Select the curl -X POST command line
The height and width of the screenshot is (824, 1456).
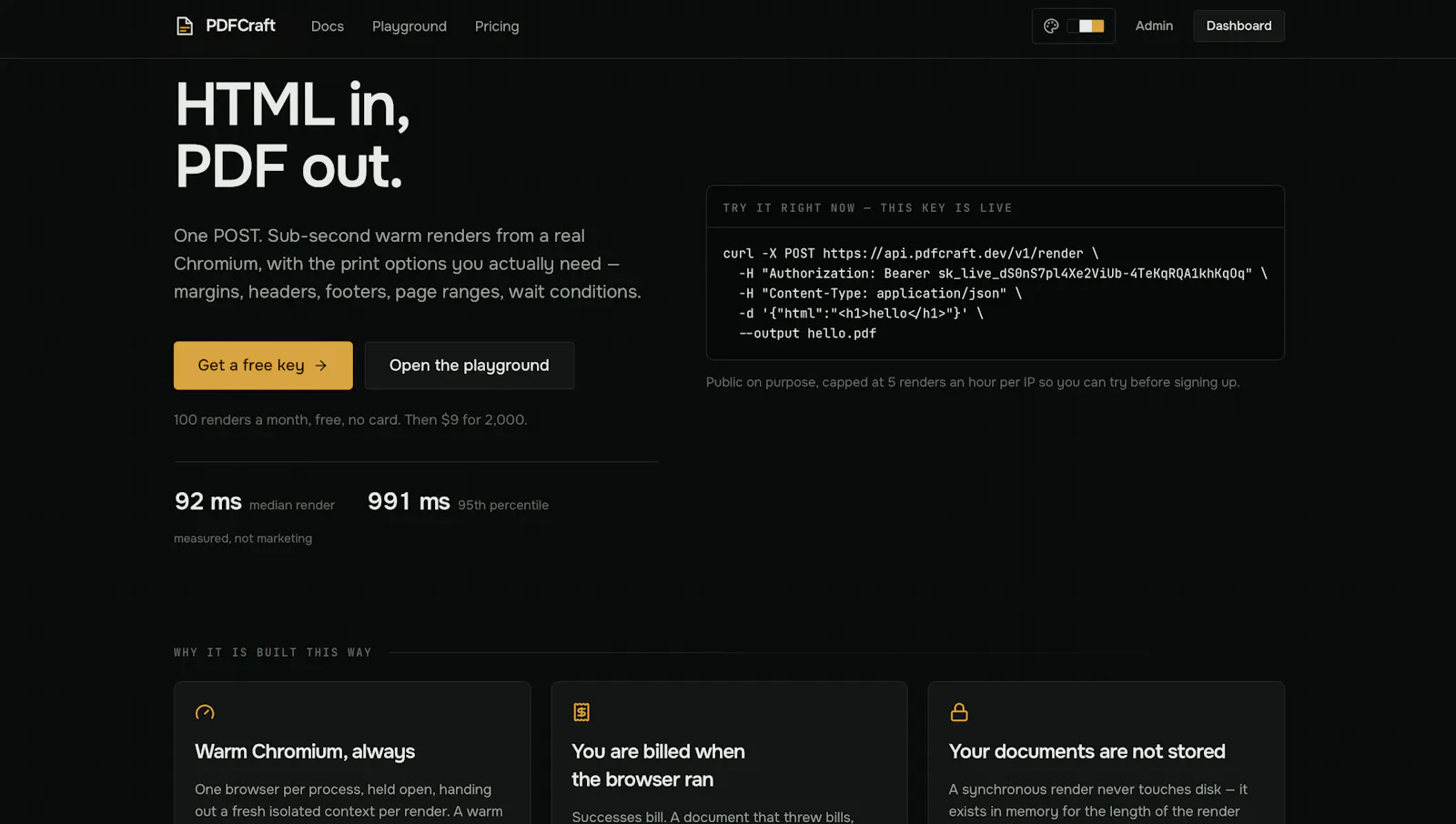coord(911,253)
